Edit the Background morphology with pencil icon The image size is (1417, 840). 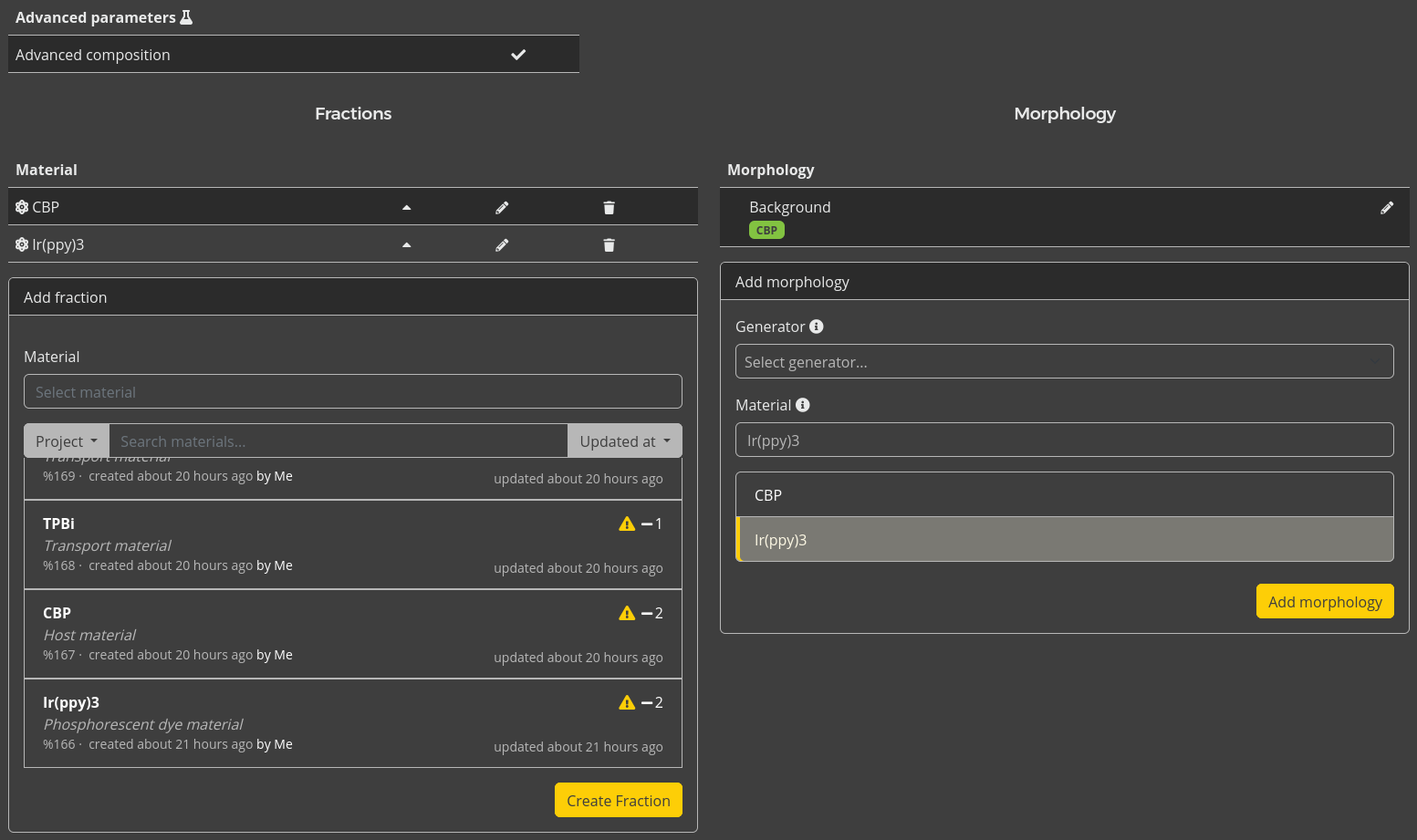click(x=1386, y=208)
